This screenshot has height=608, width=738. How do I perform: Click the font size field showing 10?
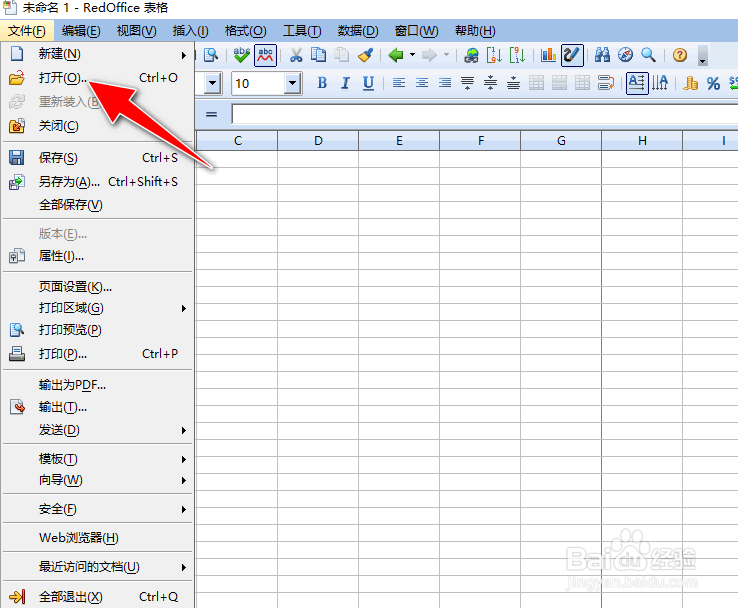point(258,84)
